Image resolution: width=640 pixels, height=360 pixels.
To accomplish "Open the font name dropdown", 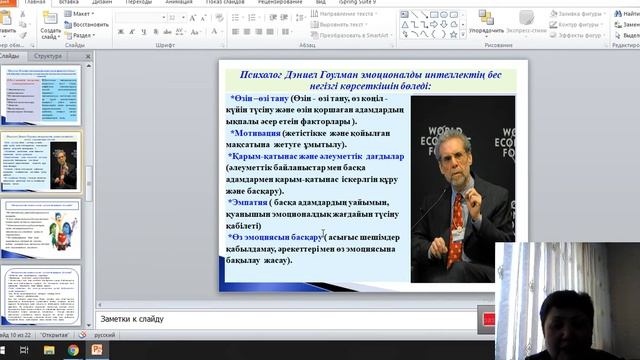I will point(164,18).
